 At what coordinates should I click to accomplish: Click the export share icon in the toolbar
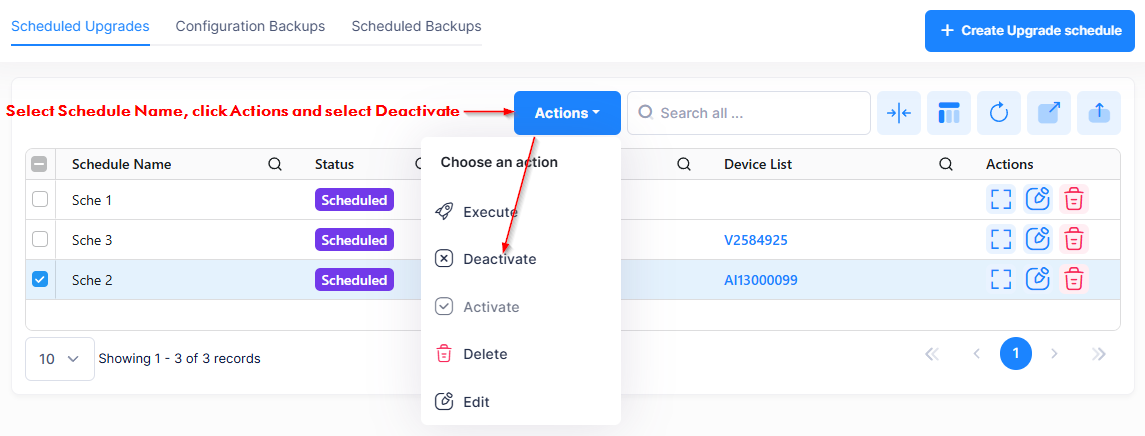coord(1048,113)
